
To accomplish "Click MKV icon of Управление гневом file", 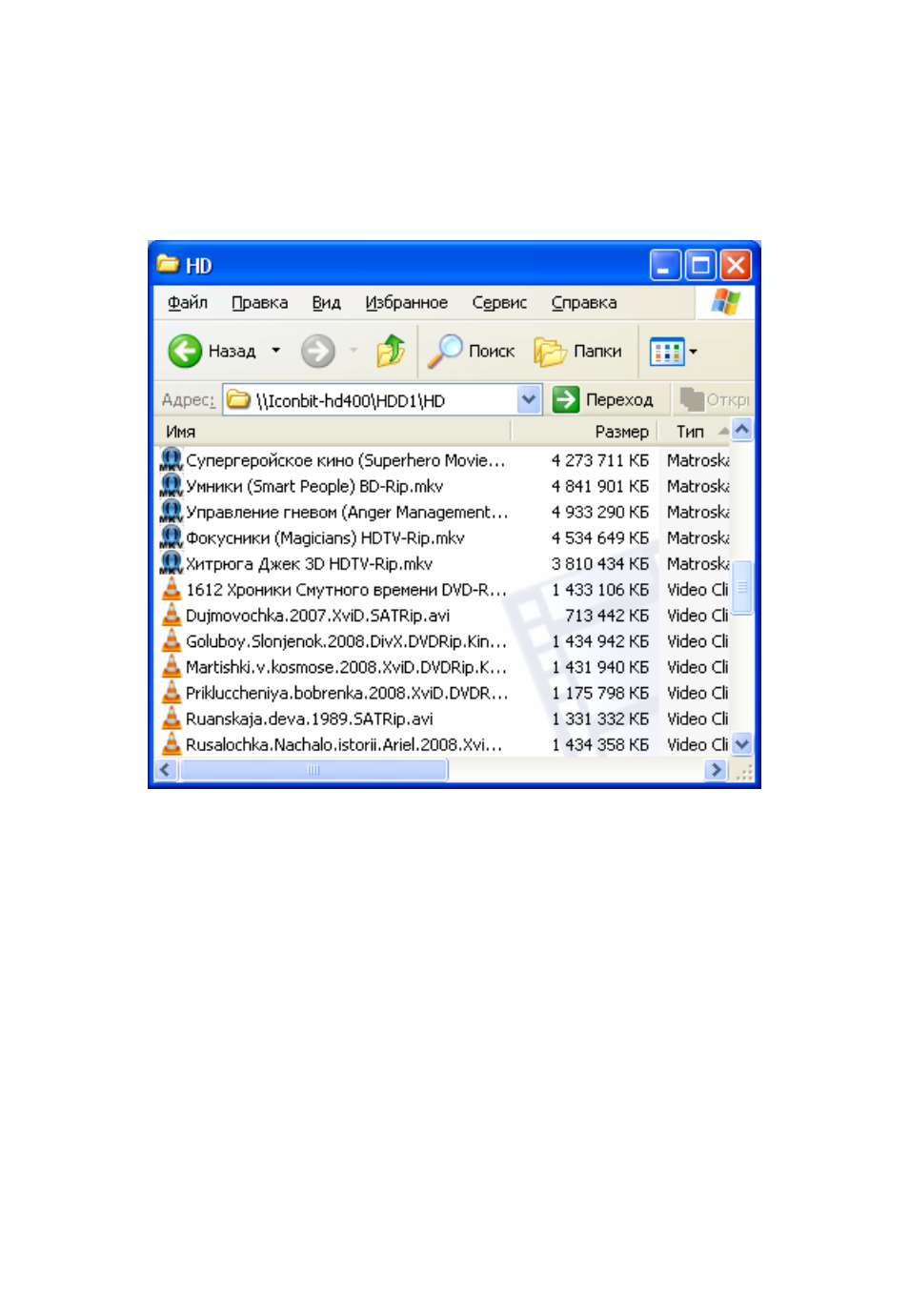I will (x=172, y=512).
